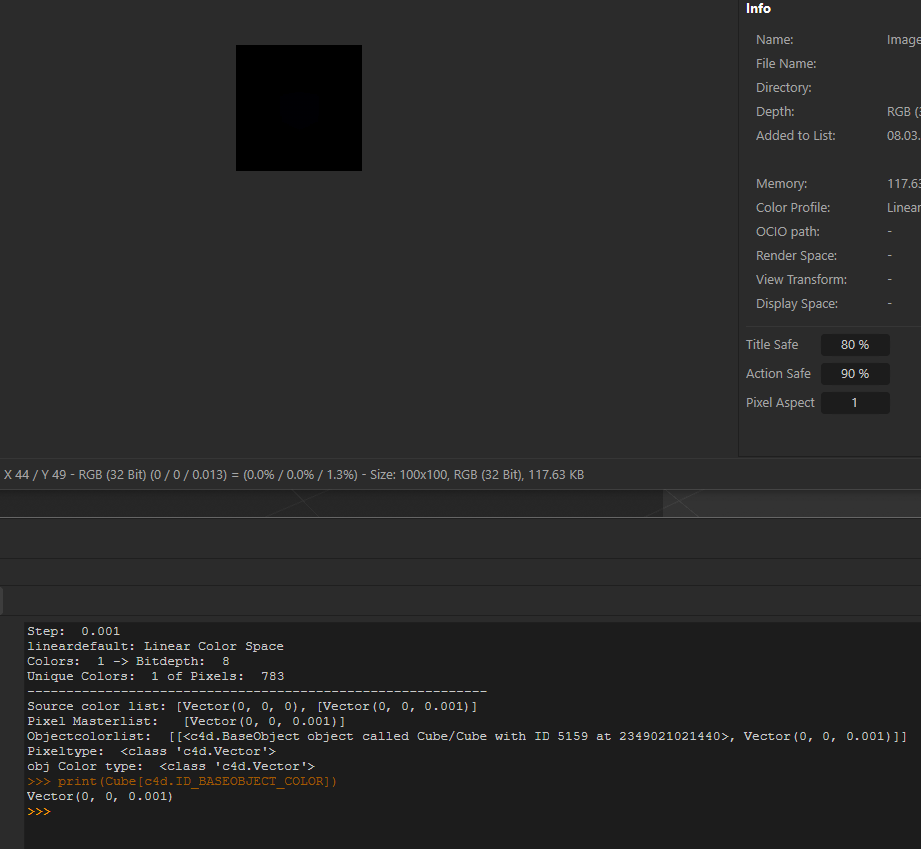Viewport: 921px width, 849px height.
Task: Click the 'Step: 0.001' console line
Action: [73, 631]
